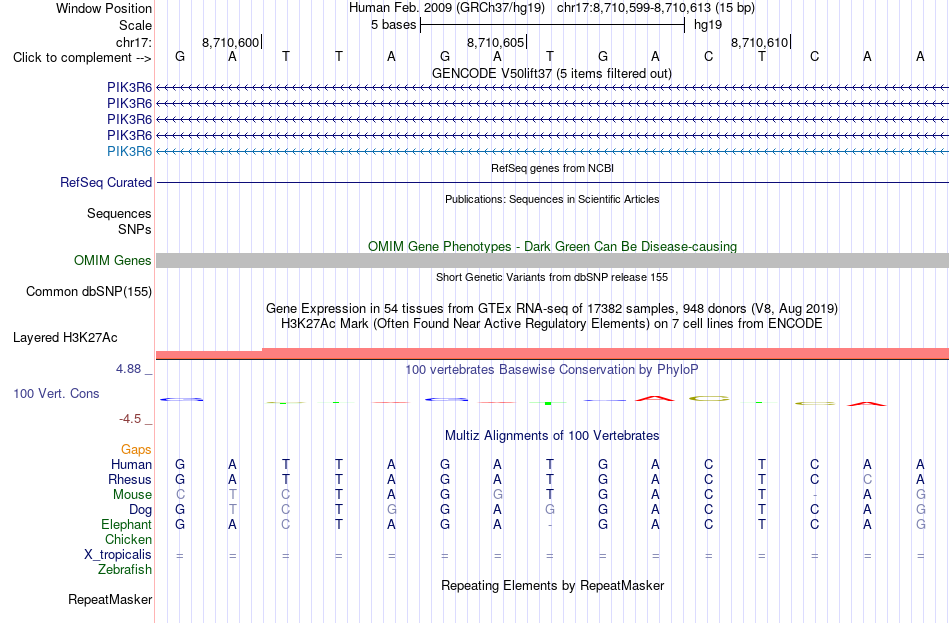Select the light-blue PIK3R6 transcript label

[x=129, y=152]
